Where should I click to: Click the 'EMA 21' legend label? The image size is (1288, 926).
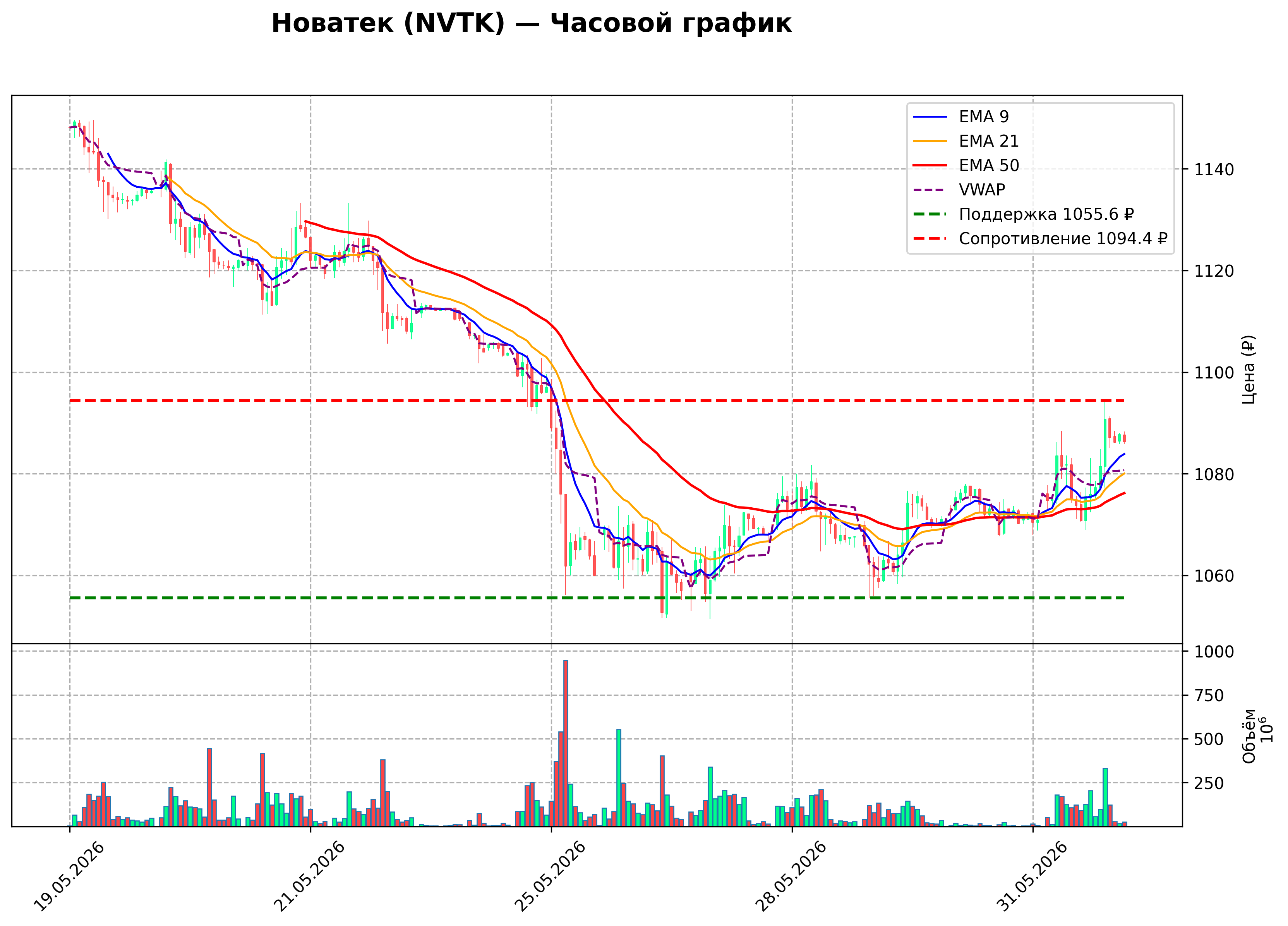tap(989, 141)
